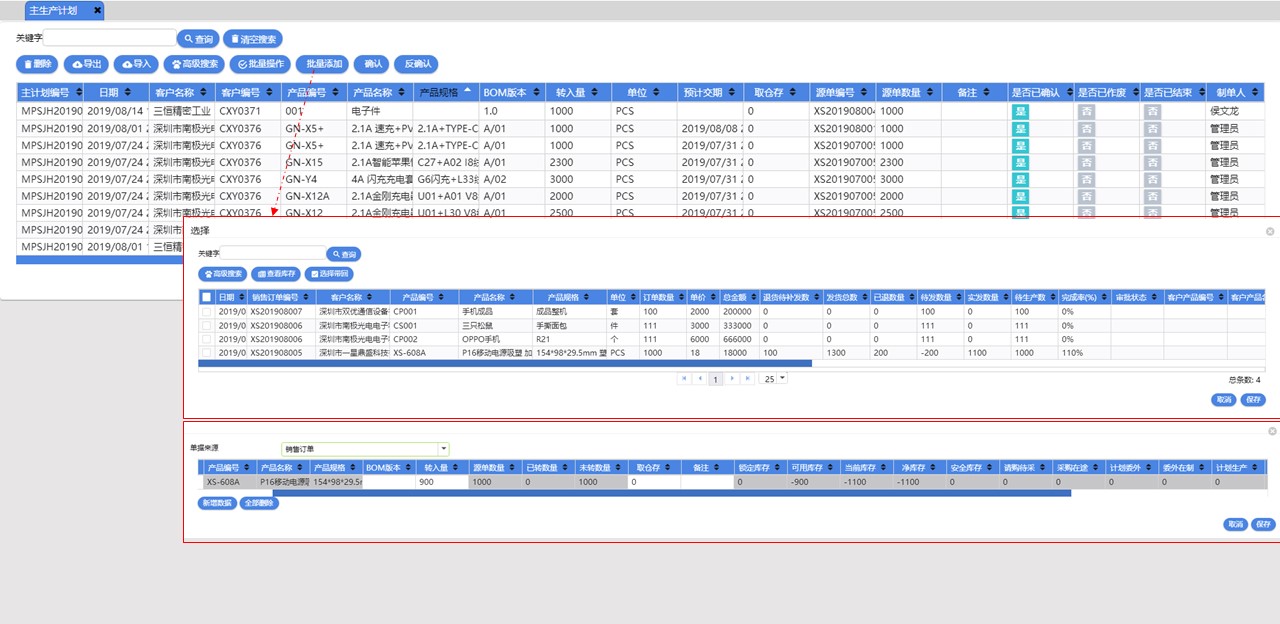
Task: Check the row for XS201908005 XS-608A
Action: coord(207,352)
